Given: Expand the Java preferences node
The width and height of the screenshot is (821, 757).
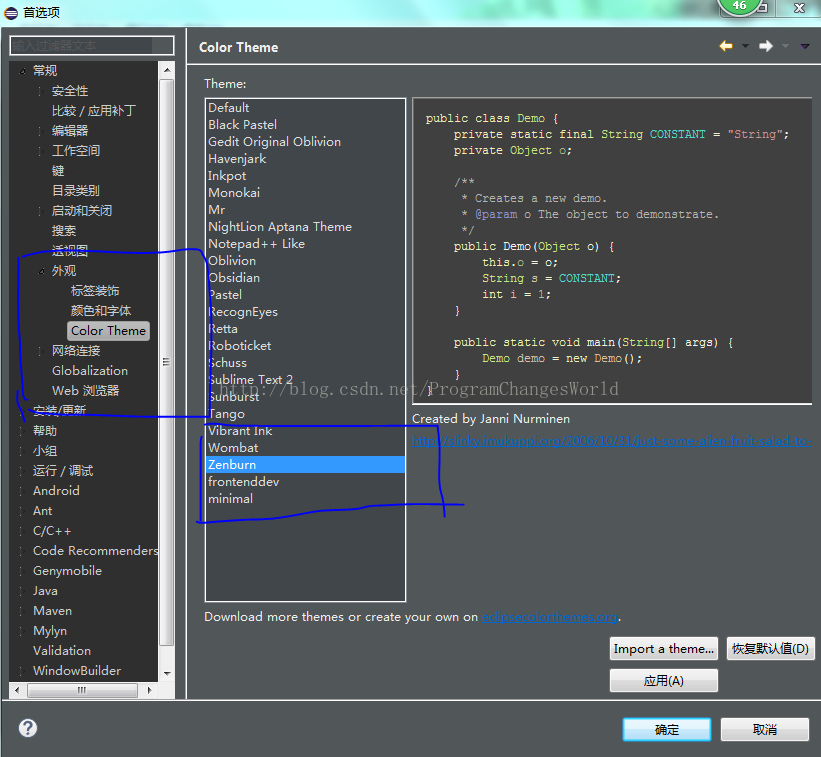Looking at the screenshot, I should (22, 591).
